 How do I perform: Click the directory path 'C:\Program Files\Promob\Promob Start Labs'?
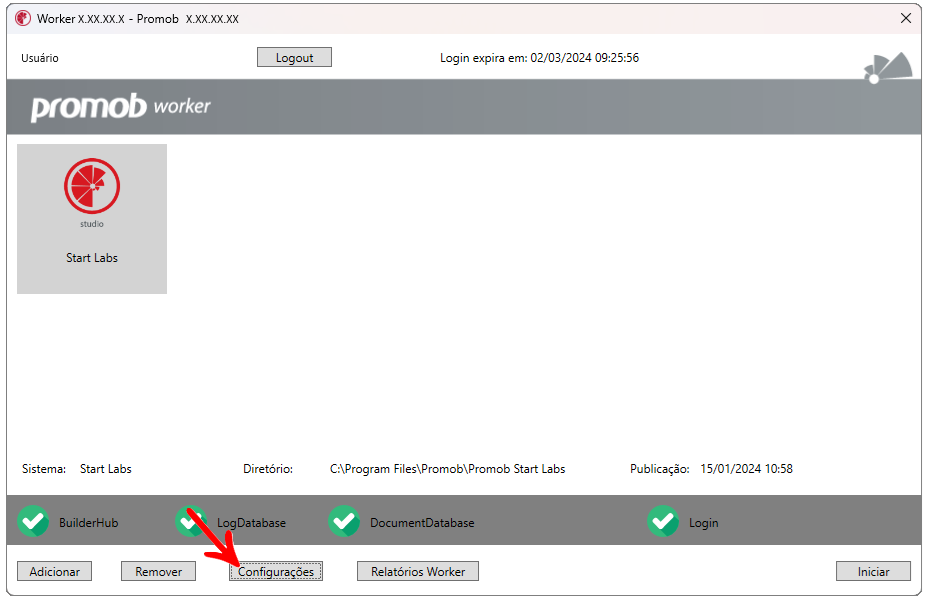[447, 469]
